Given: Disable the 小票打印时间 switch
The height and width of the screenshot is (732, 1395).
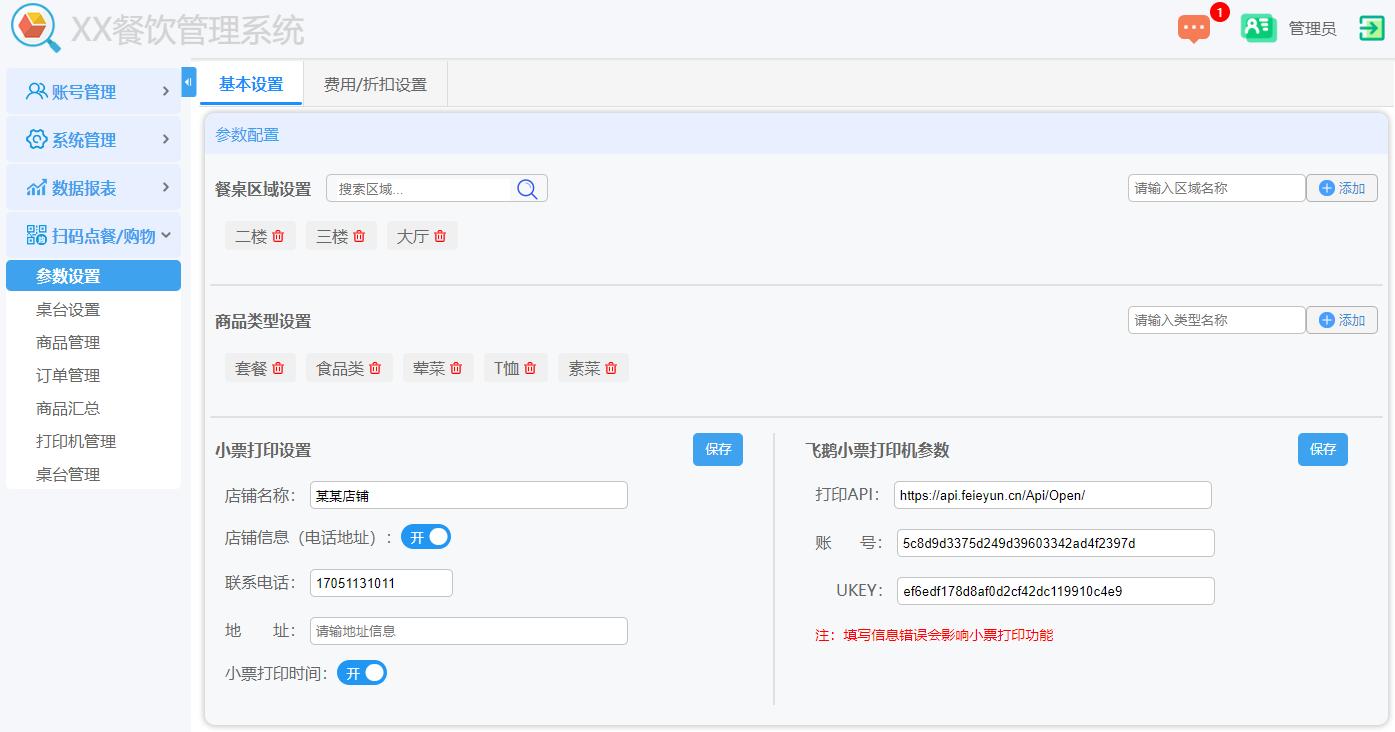Looking at the screenshot, I should pyautogui.click(x=362, y=672).
